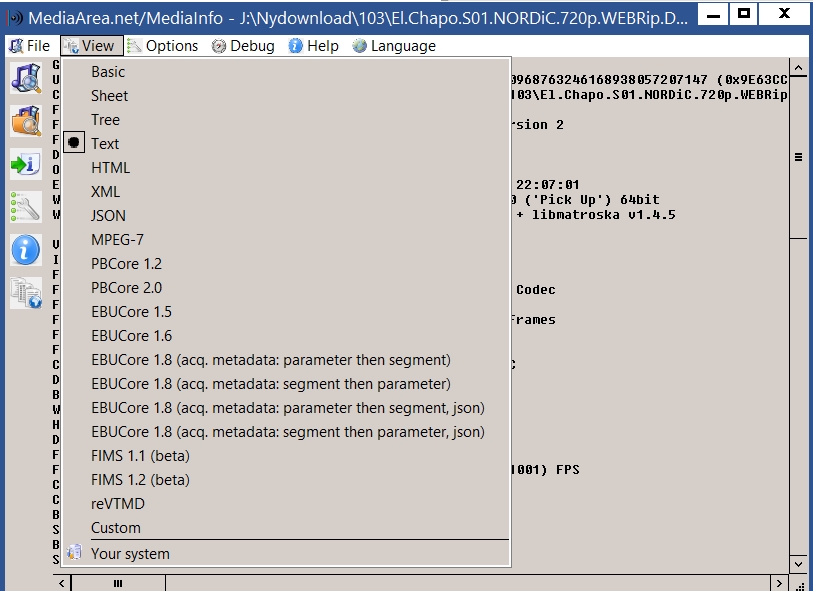Click the "Codec" text line

coord(536,290)
